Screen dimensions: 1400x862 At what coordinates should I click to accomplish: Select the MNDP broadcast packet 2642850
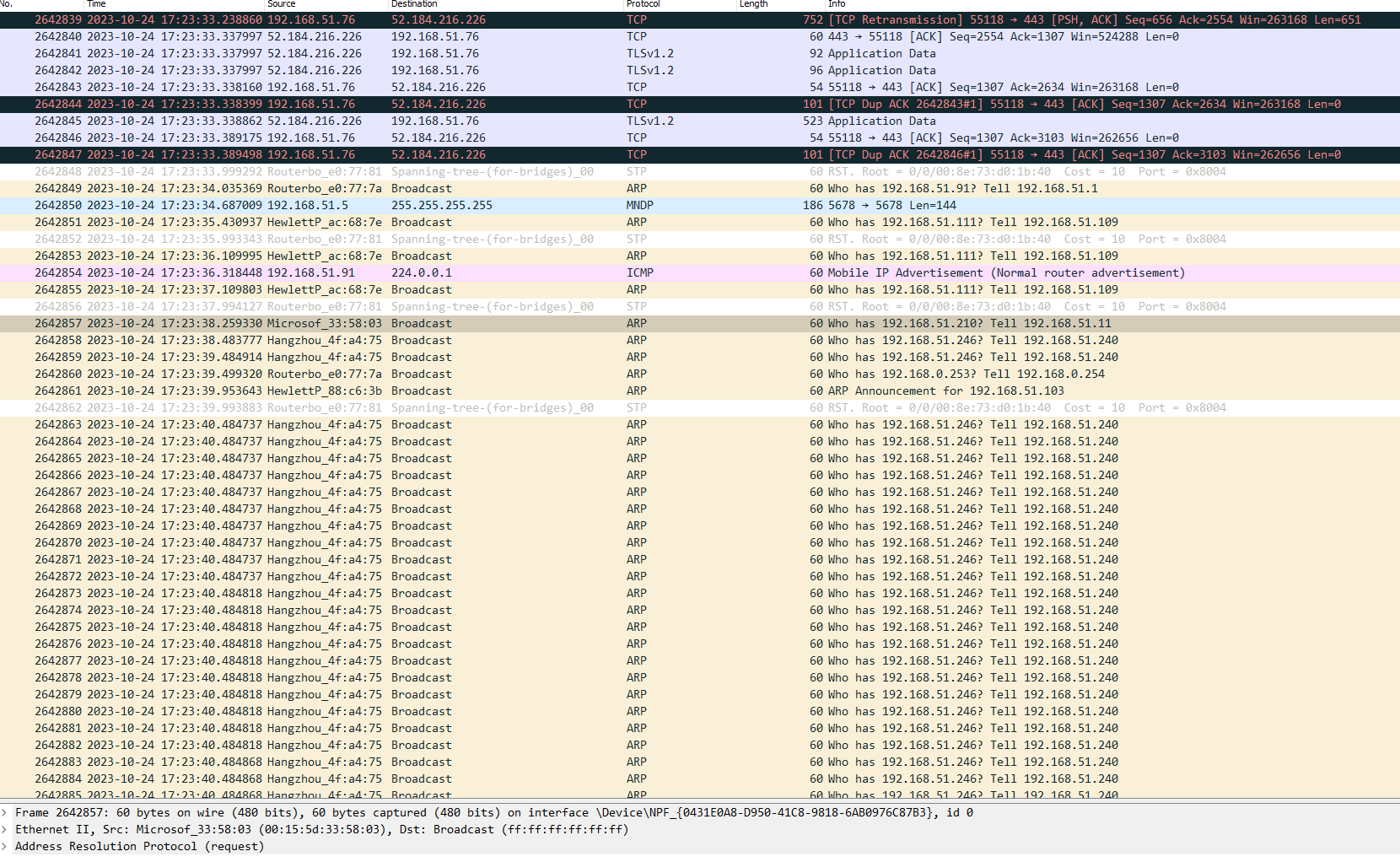pyautogui.click(x=337, y=205)
